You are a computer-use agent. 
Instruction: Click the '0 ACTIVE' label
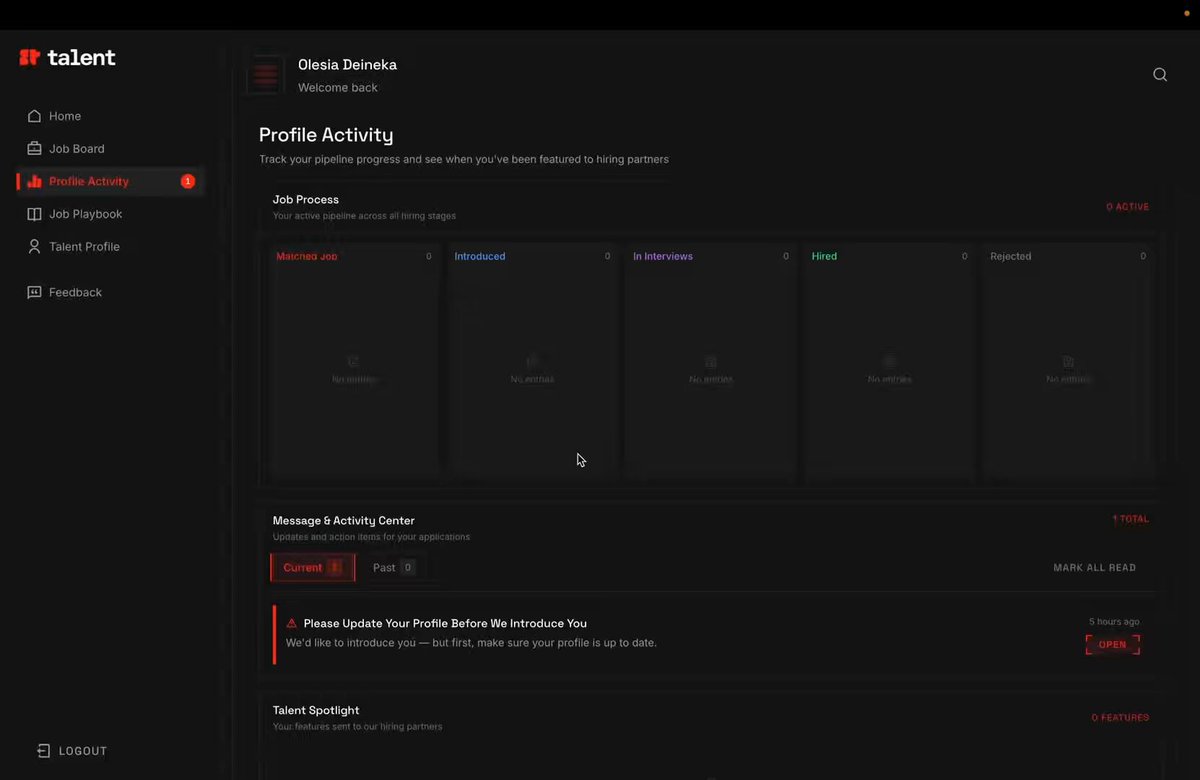(1127, 207)
